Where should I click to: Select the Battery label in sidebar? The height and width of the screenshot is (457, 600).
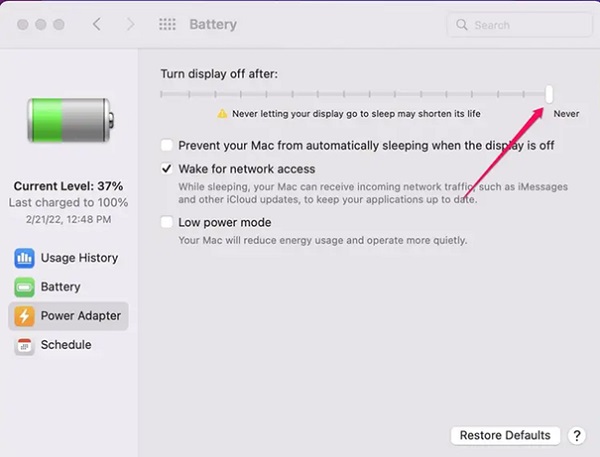pos(60,287)
